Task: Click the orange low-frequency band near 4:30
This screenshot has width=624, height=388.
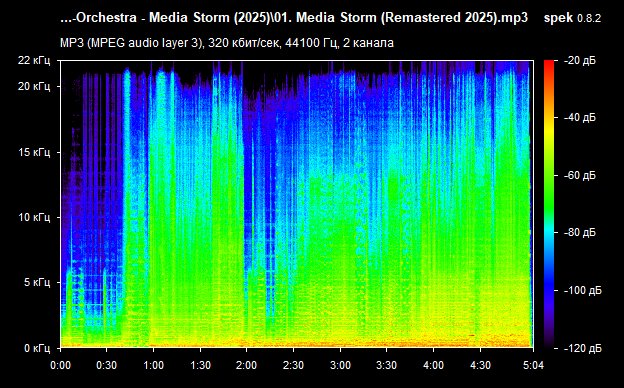Action: pyautogui.click(x=481, y=341)
